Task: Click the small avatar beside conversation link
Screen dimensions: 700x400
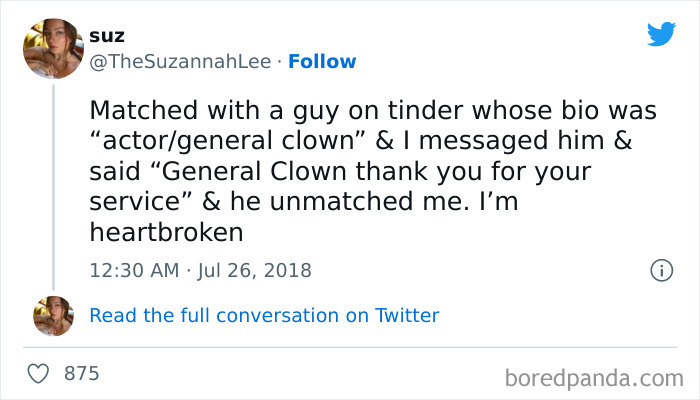Action: (x=53, y=315)
